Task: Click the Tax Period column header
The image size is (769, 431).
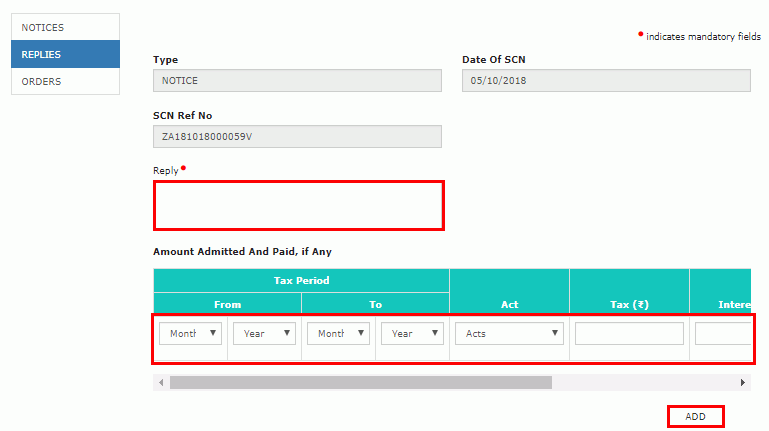Action: [x=302, y=280]
